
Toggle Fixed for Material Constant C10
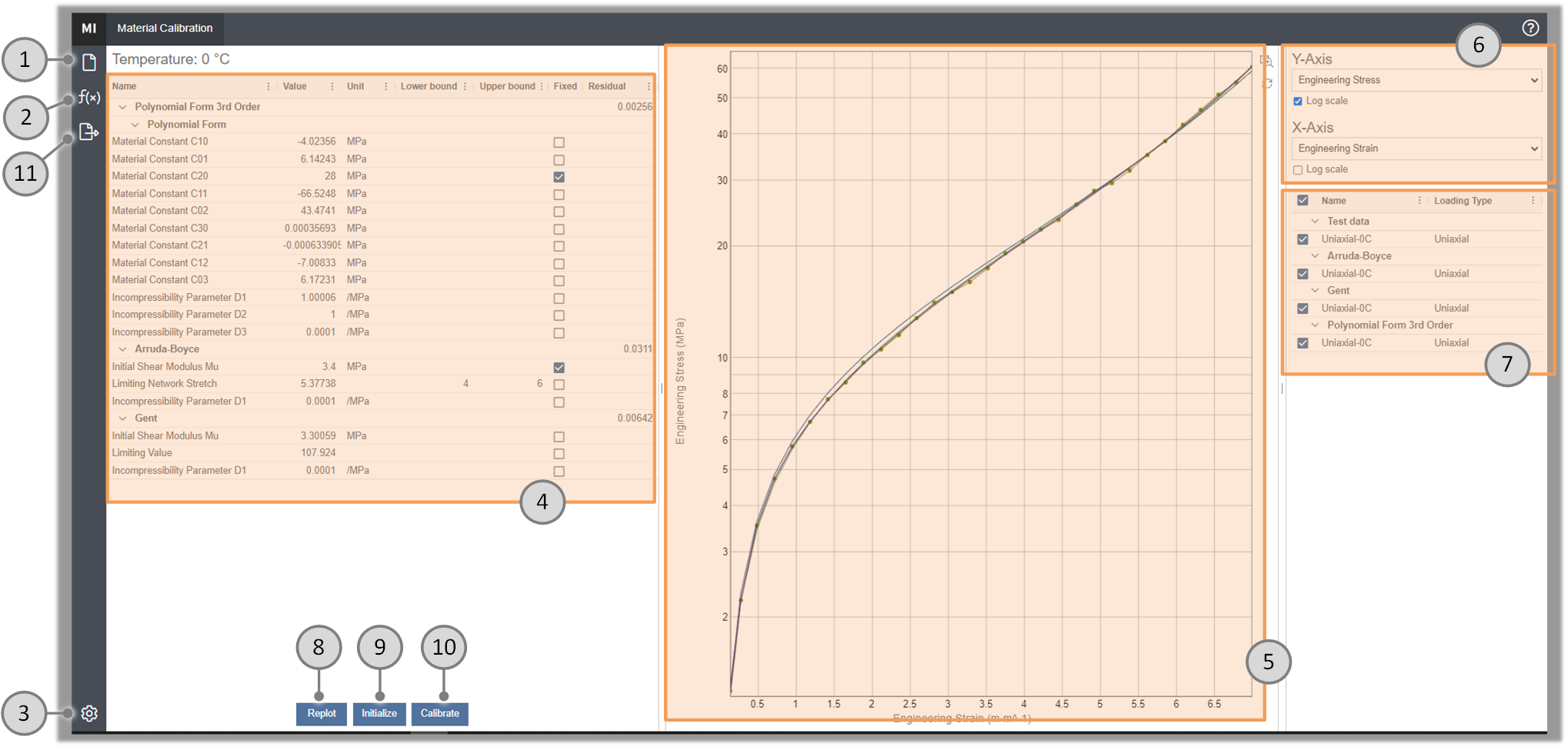coord(559,142)
